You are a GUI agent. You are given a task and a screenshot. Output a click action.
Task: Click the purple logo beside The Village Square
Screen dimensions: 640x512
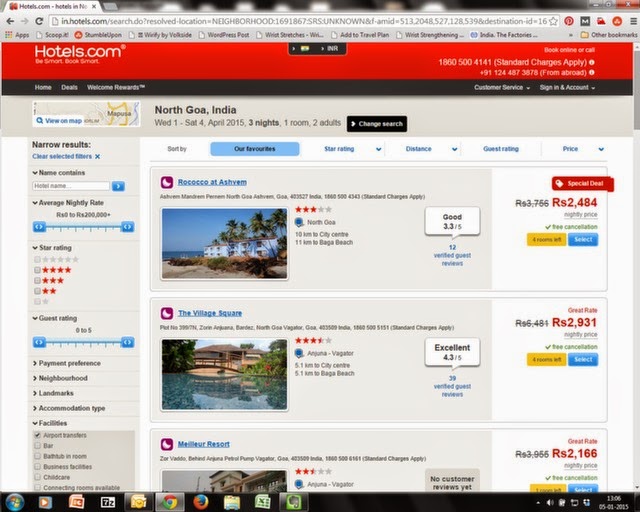pos(167,313)
